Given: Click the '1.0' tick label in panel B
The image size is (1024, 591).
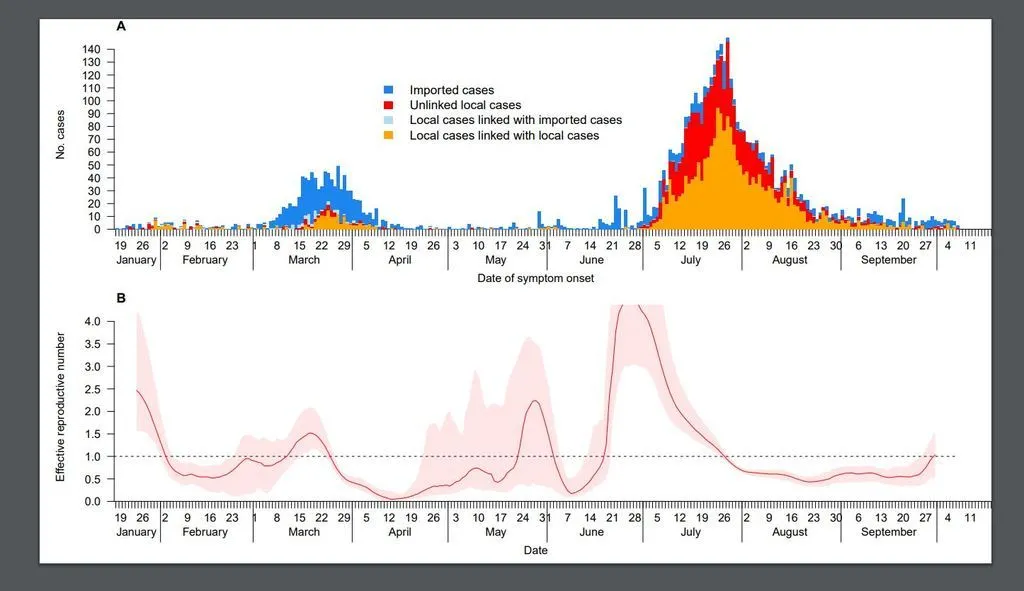Looking at the screenshot, I should click(93, 457).
